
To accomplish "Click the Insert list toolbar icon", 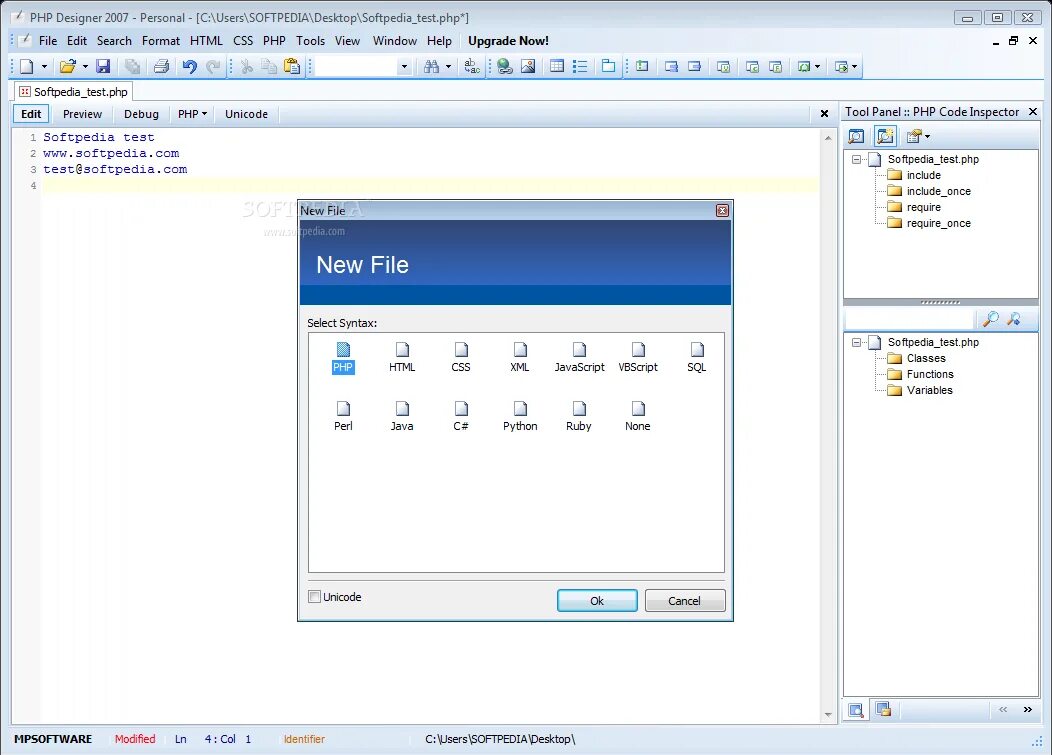I will (x=580, y=66).
